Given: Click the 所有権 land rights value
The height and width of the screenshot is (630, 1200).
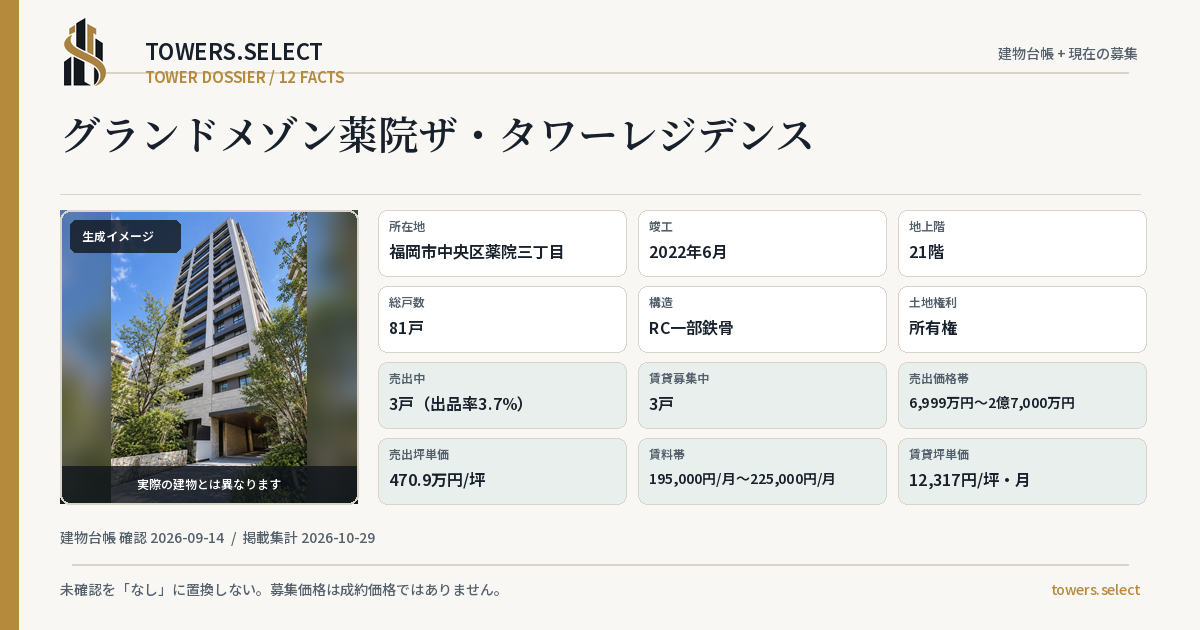Looking at the screenshot, I should click(934, 328).
